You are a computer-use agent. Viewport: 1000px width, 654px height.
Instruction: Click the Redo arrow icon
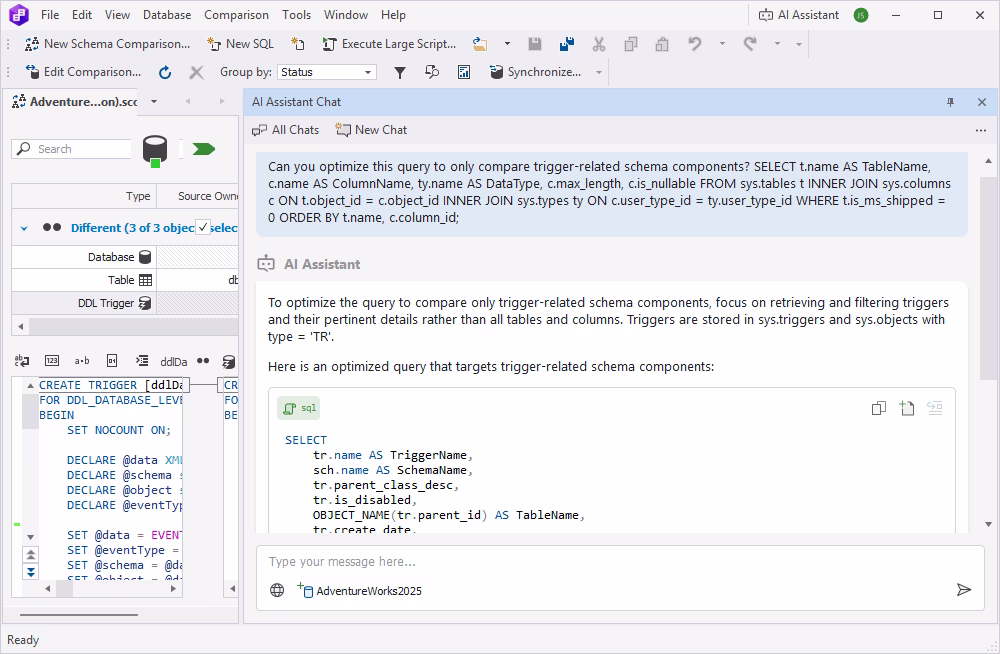750,44
